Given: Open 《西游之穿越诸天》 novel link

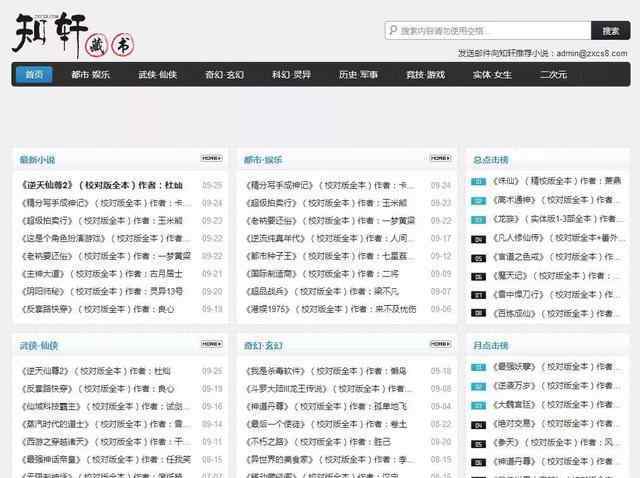Looking at the screenshot, I should [x=105, y=442].
